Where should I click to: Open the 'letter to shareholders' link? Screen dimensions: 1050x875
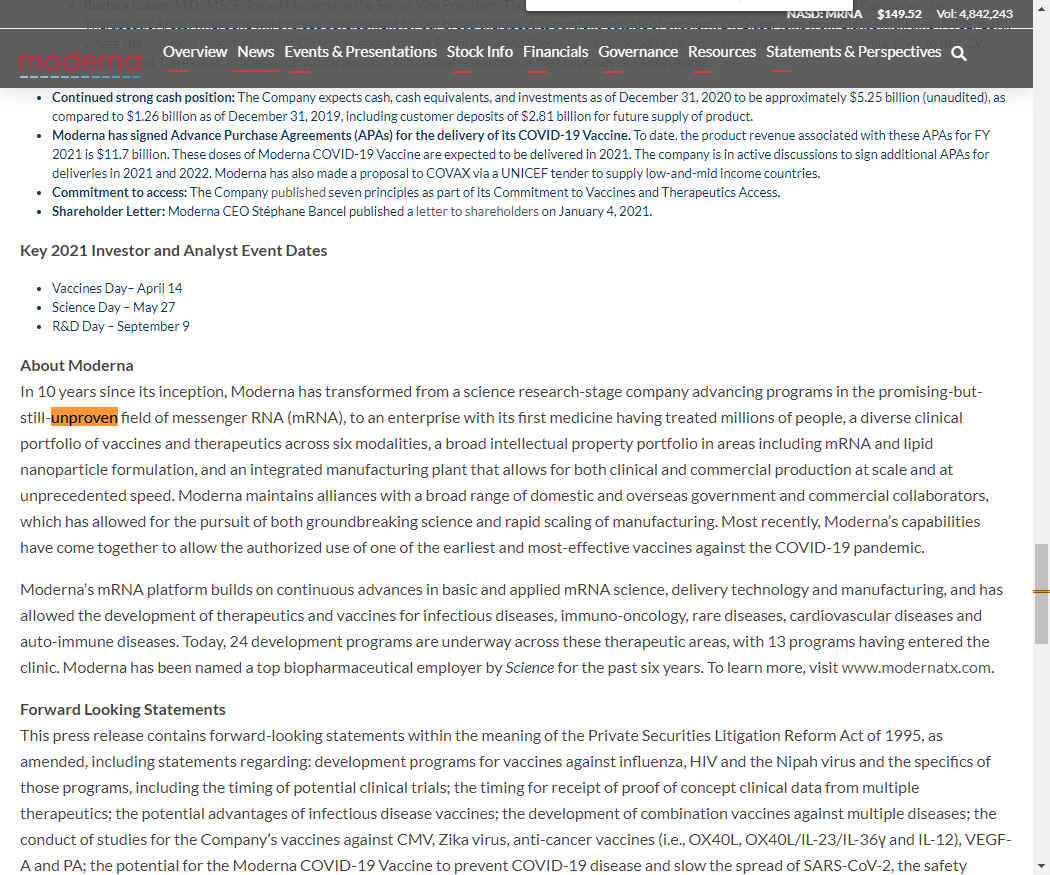point(478,211)
